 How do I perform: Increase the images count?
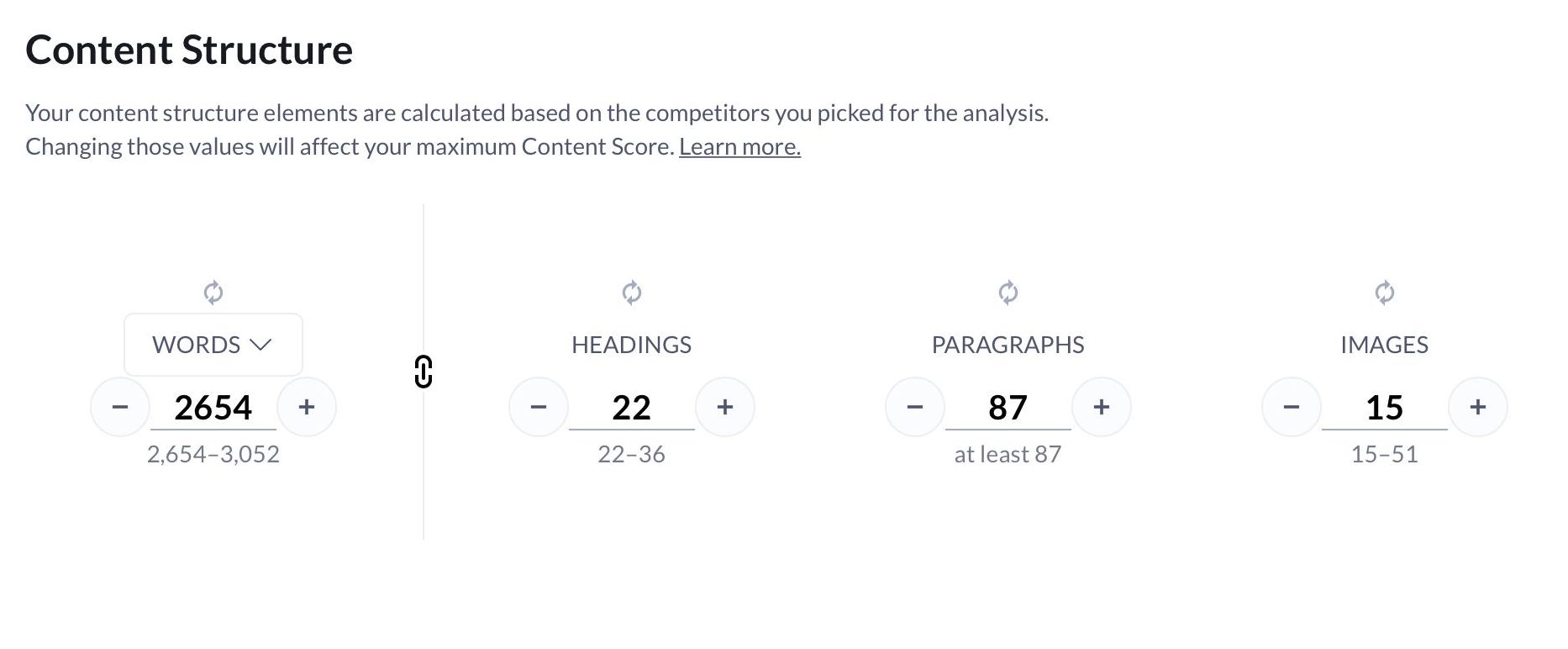coord(1478,408)
